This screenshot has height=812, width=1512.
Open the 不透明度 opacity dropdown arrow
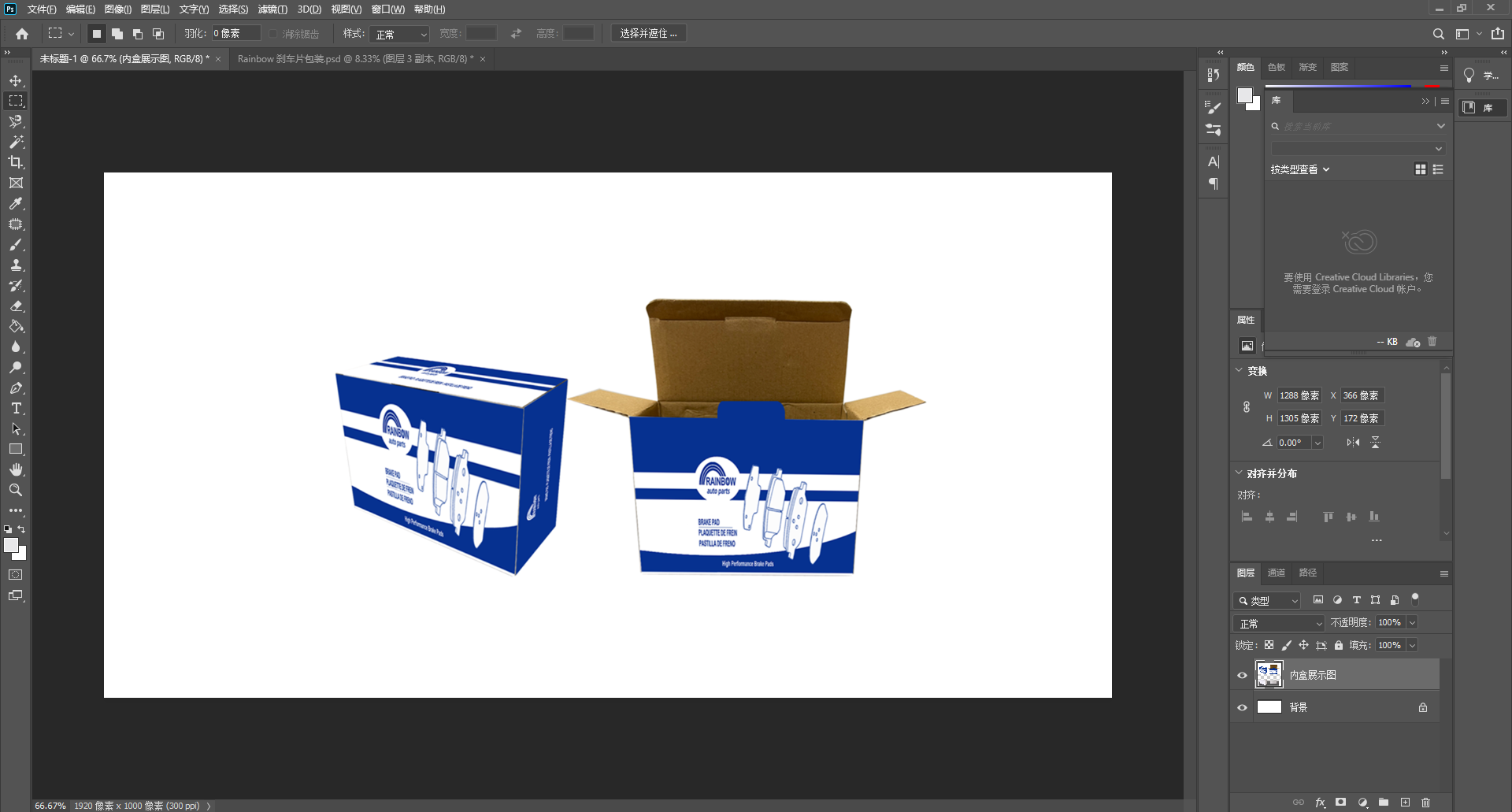point(1412,623)
